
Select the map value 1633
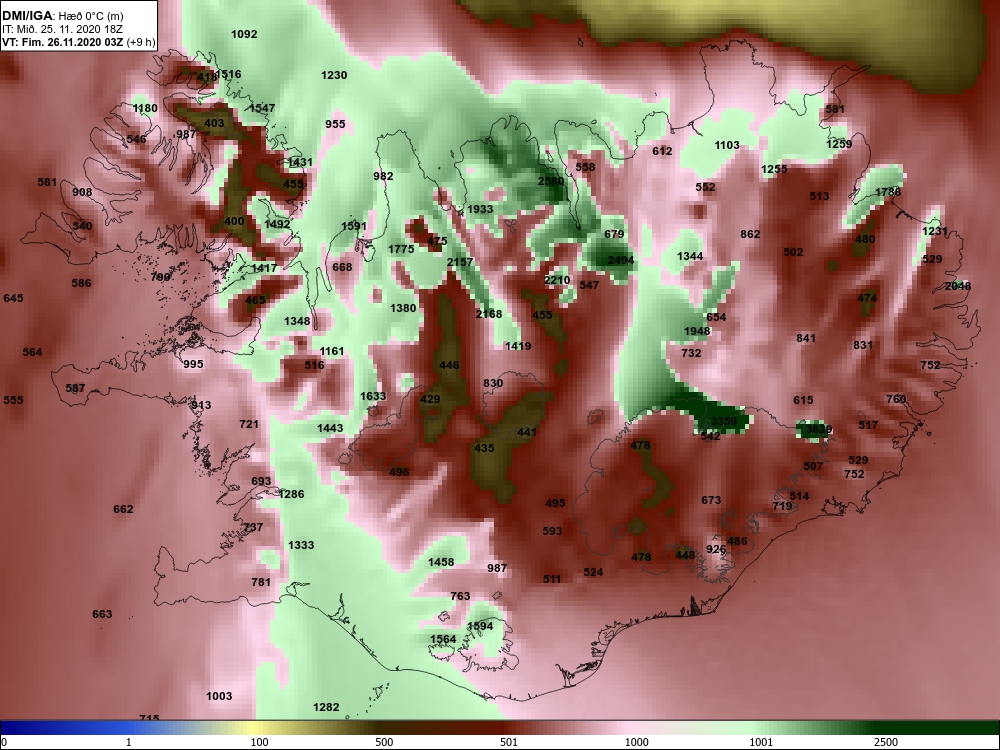(x=373, y=395)
